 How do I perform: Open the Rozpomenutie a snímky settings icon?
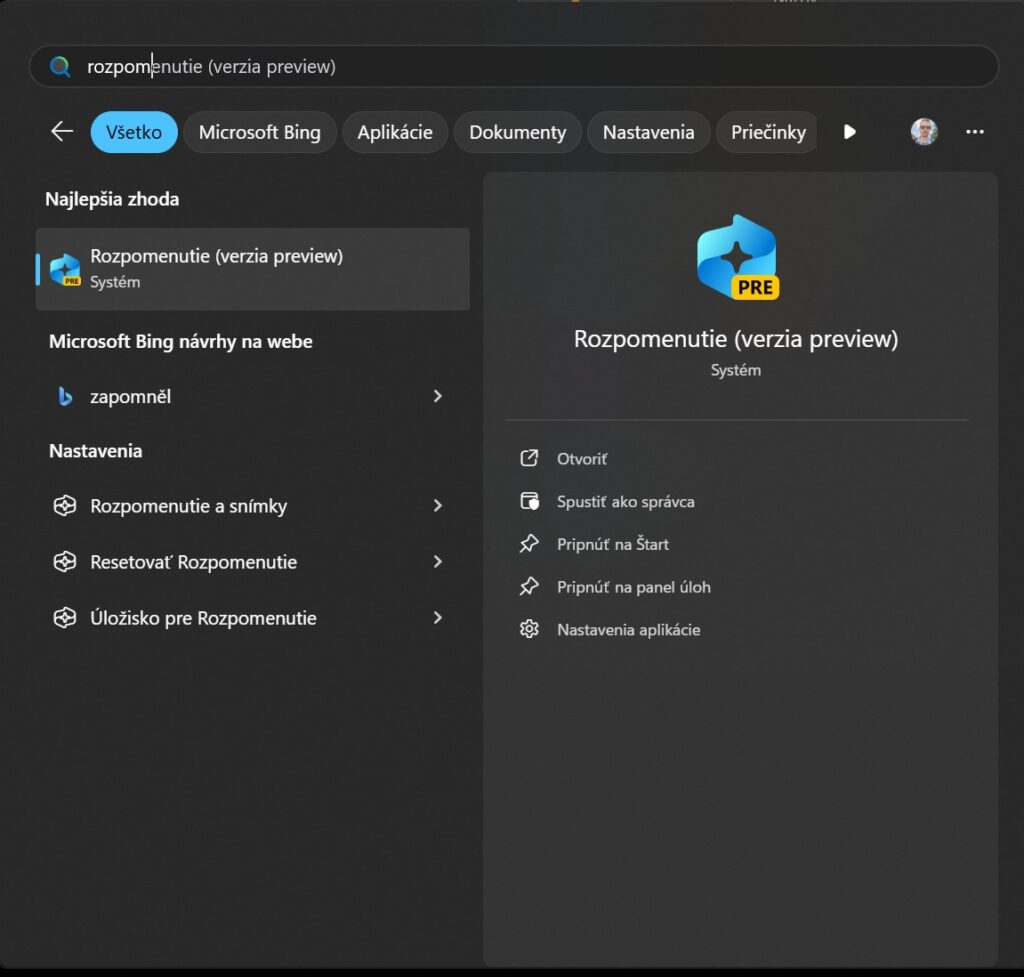pos(64,506)
